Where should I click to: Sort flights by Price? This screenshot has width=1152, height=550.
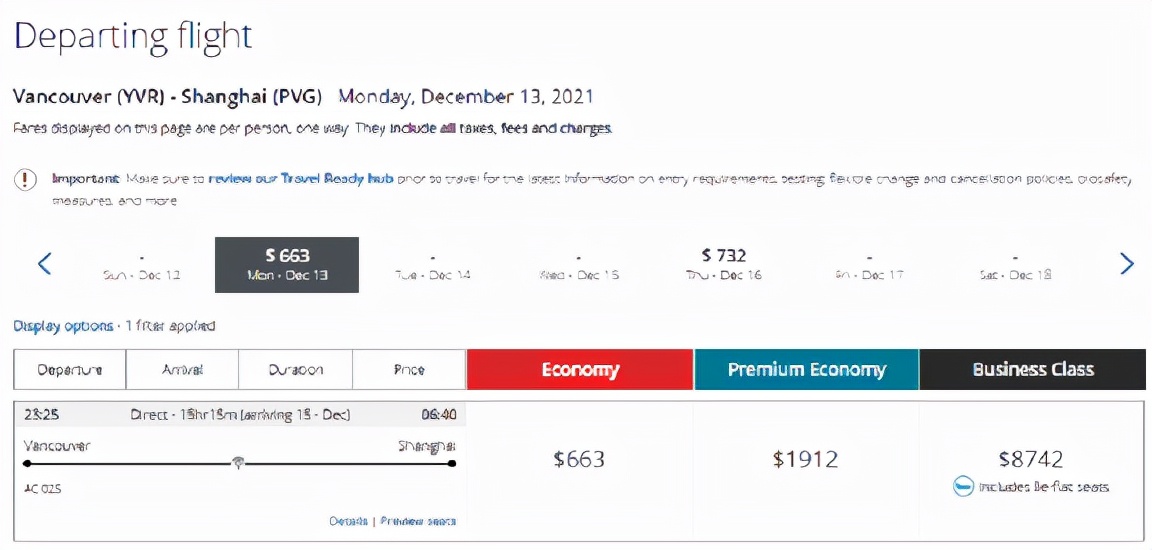pos(409,370)
